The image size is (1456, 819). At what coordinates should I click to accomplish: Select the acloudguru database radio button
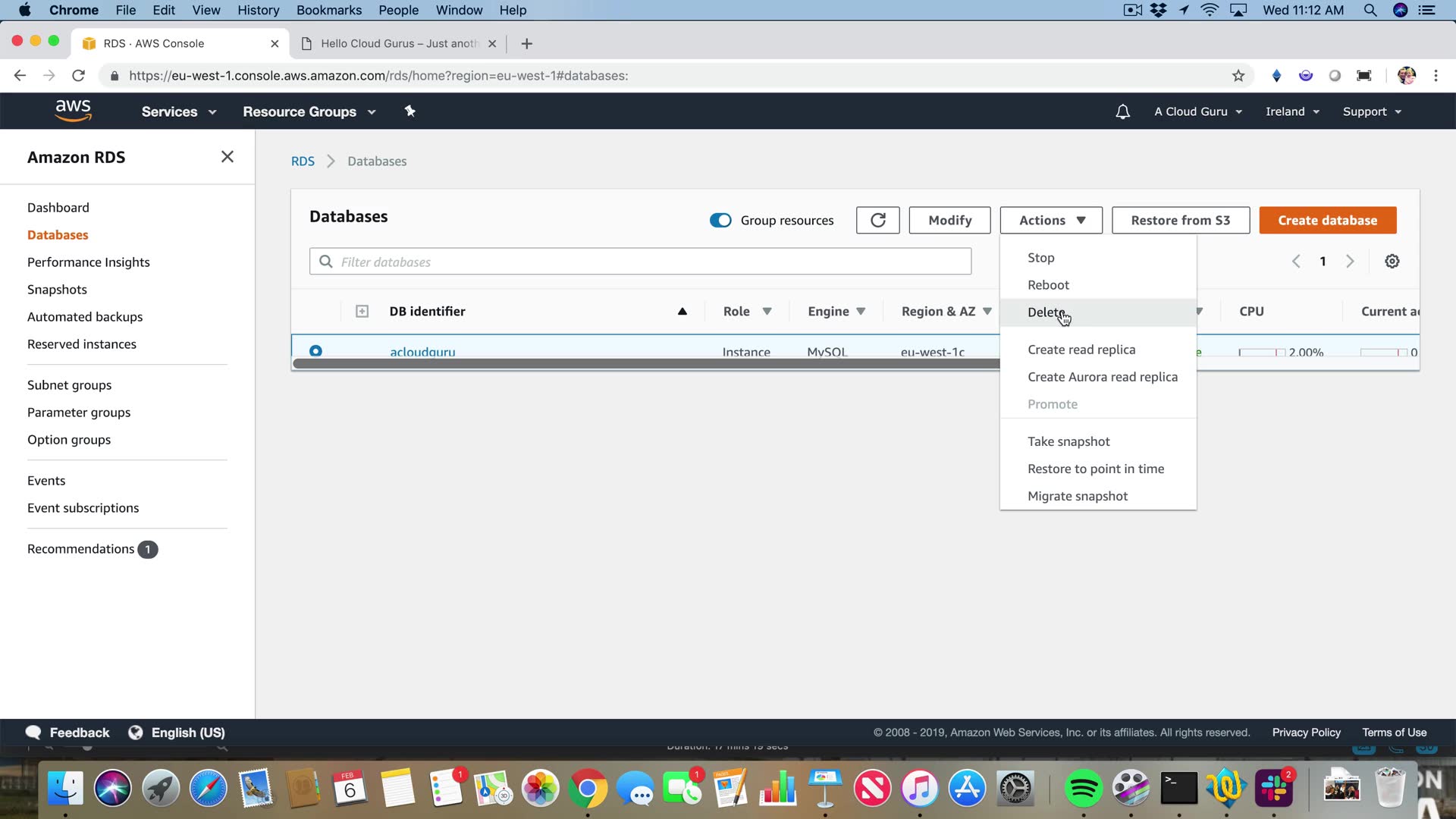tap(315, 351)
